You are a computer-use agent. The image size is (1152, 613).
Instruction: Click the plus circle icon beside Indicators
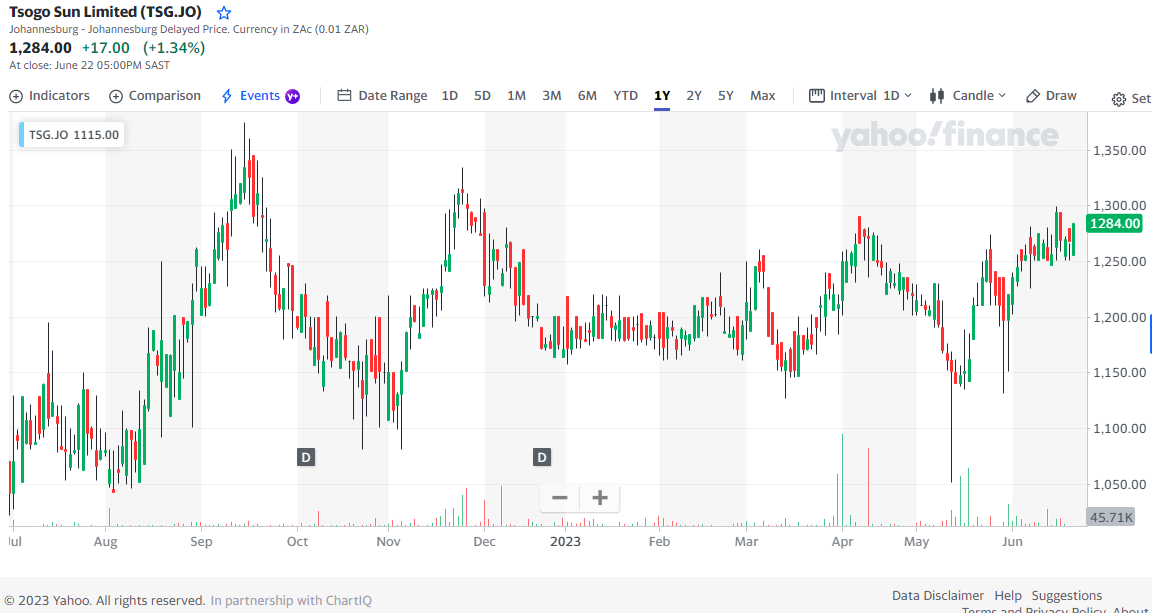(16, 96)
